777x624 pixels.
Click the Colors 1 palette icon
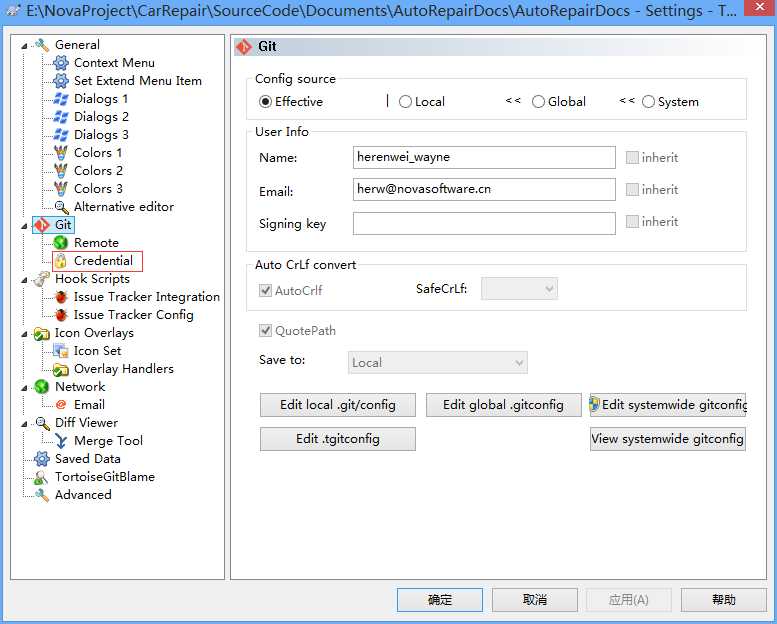[x=60, y=153]
